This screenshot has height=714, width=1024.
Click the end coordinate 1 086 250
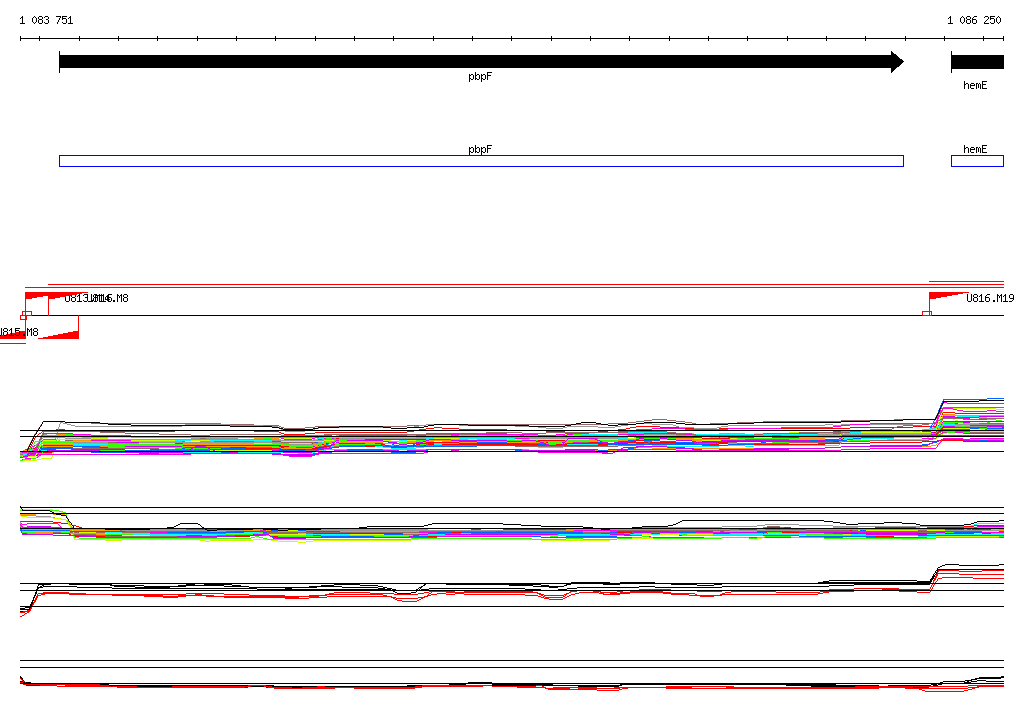pyautogui.click(x=974, y=20)
